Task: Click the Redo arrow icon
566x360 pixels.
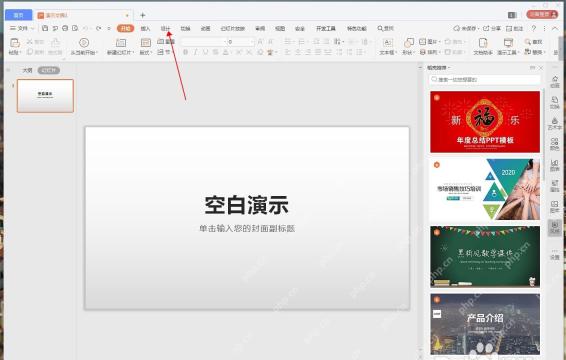Action: 98,28
